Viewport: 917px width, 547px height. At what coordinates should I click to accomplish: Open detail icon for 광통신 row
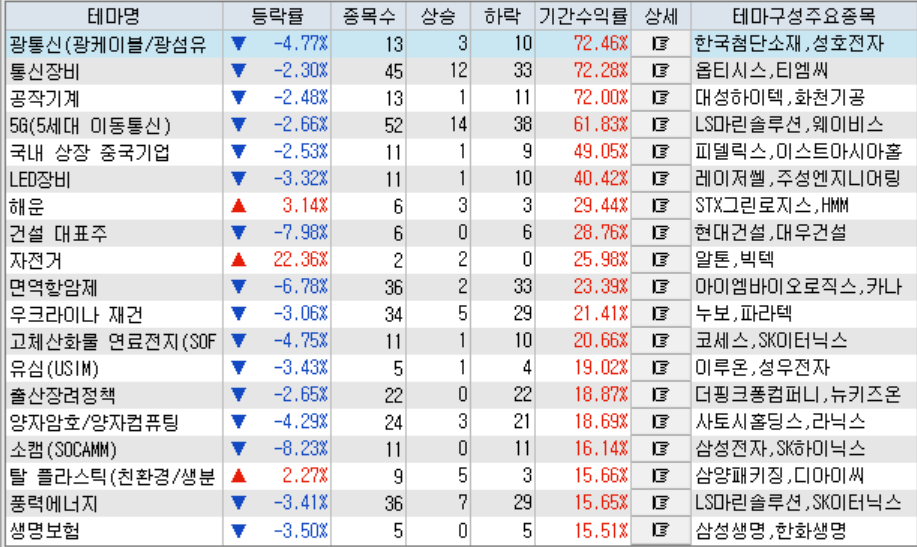click(x=661, y=44)
